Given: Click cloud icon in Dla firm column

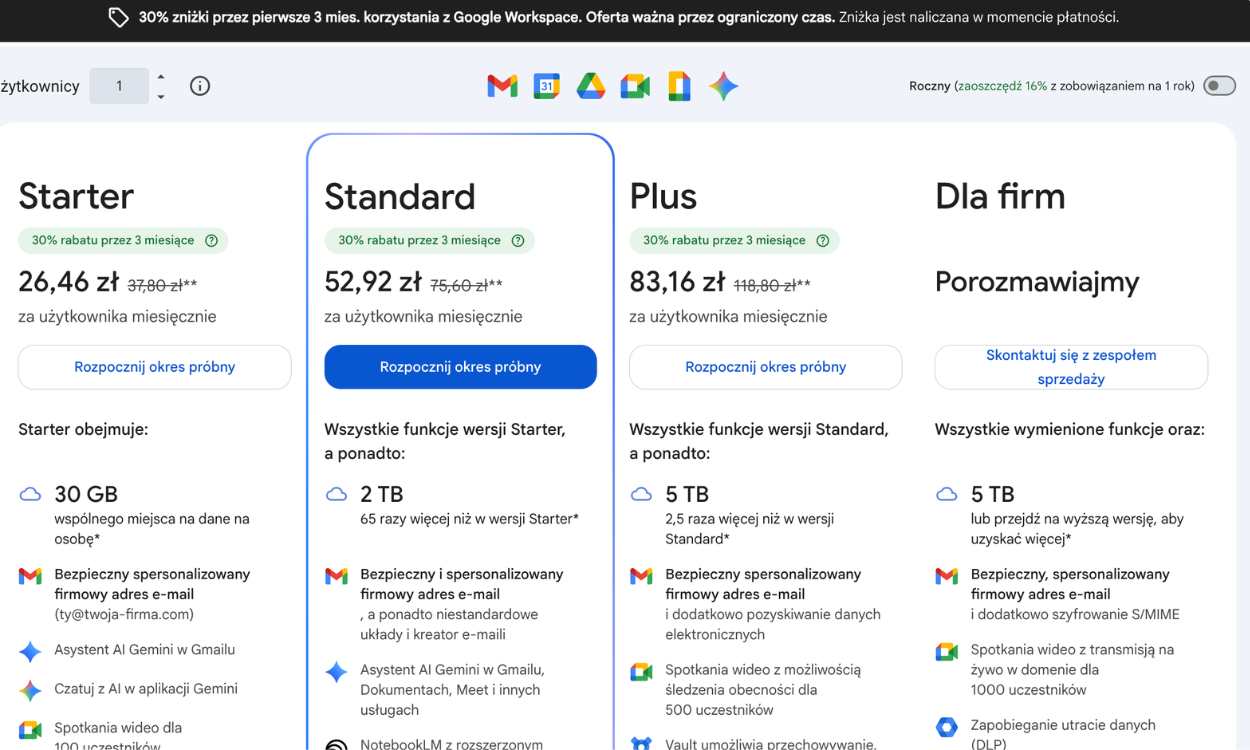Looking at the screenshot, I should [x=946, y=494].
